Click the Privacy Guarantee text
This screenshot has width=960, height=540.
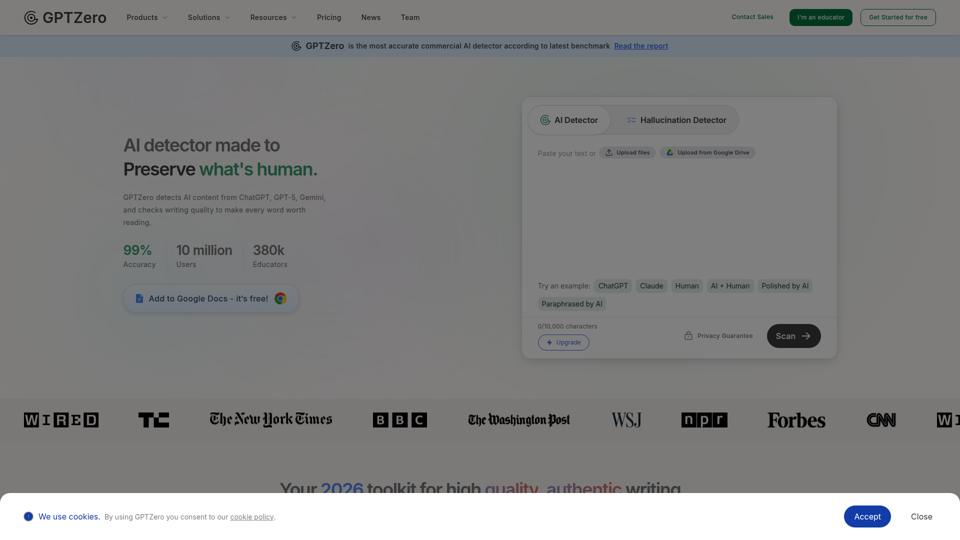pos(725,336)
